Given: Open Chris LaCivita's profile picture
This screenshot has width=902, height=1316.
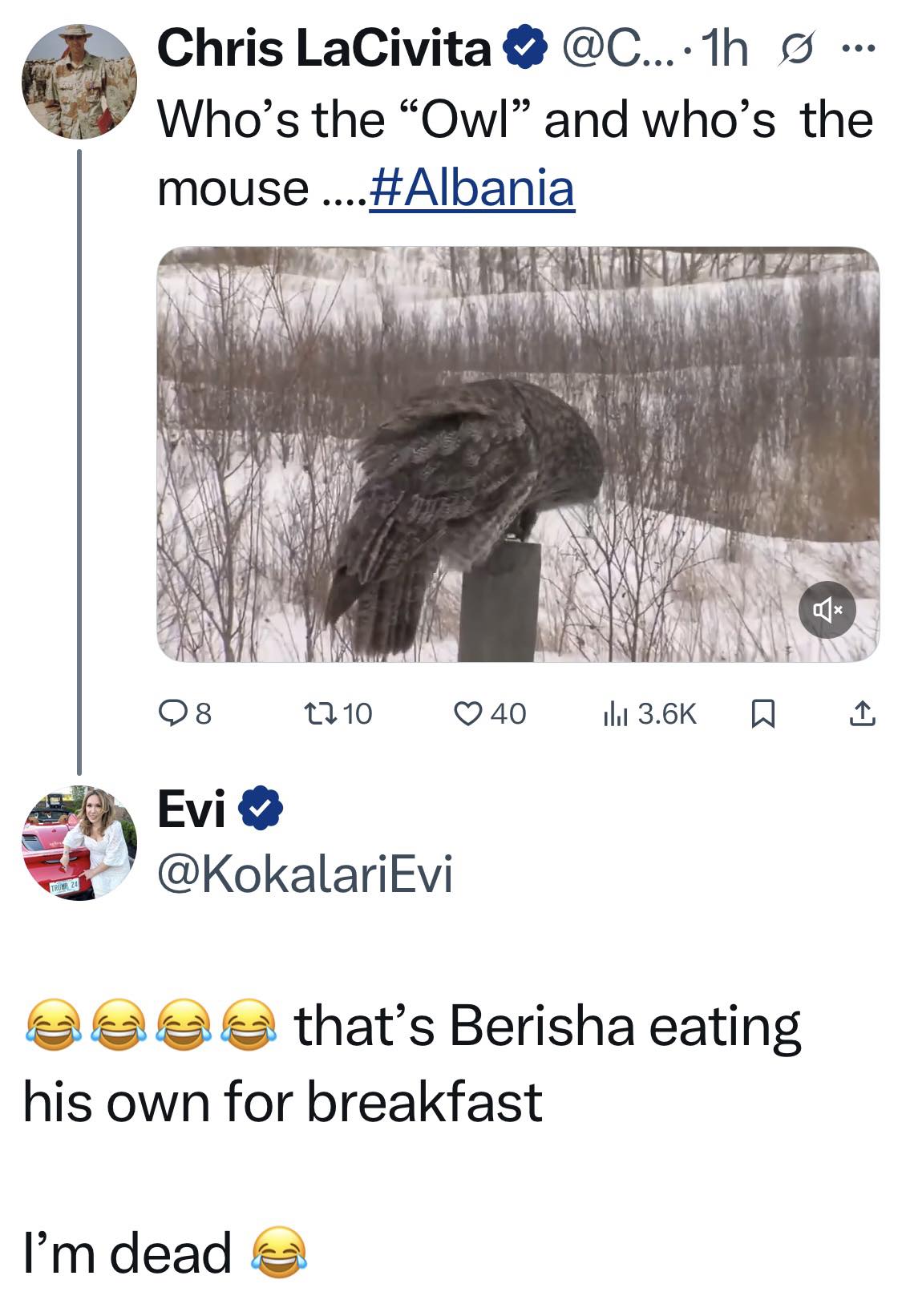Looking at the screenshot, I should 79,81.
